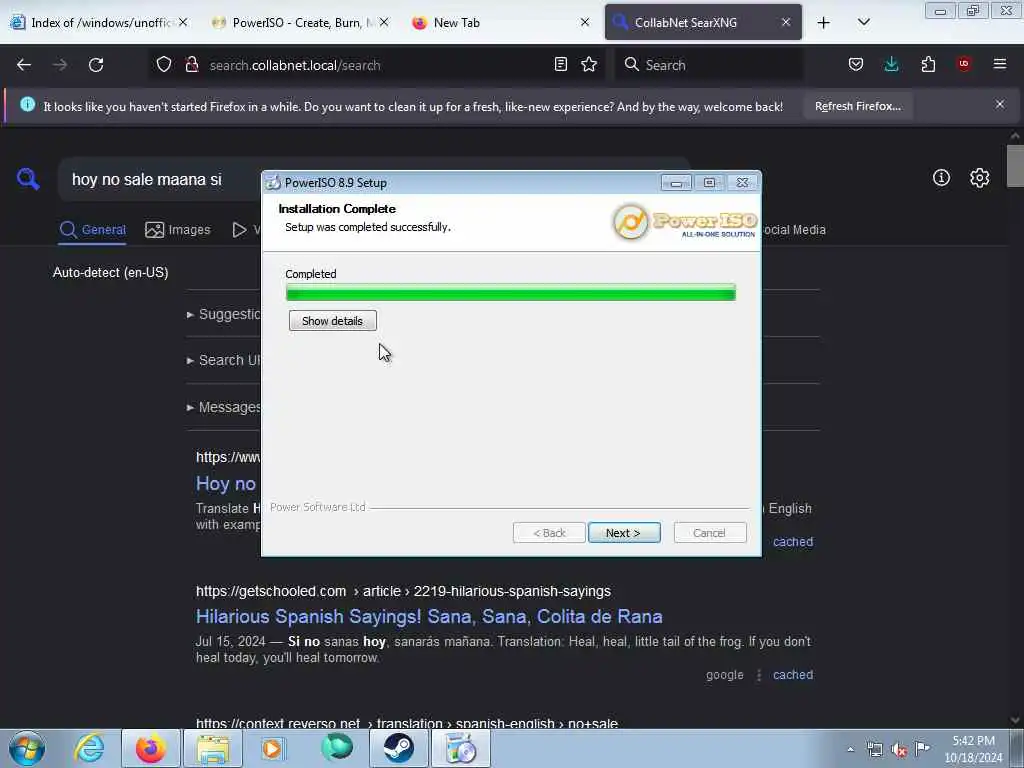Screen dimensions: 1024x768
Task: Open the Extensions puzzle icon
Action: [x=928, y=64]
